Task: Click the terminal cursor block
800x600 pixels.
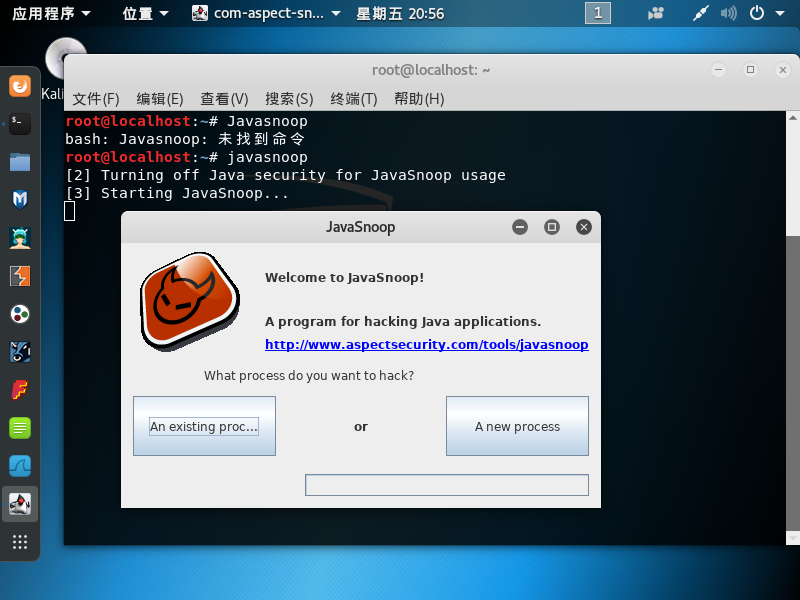Action: pyautogui.click(x=69, y=211)
